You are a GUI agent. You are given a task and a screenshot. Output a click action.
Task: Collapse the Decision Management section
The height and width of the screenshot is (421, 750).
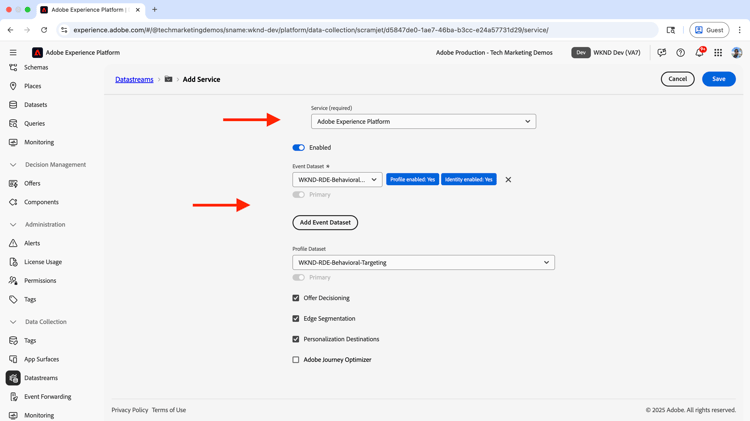click(x=13, y=165)
